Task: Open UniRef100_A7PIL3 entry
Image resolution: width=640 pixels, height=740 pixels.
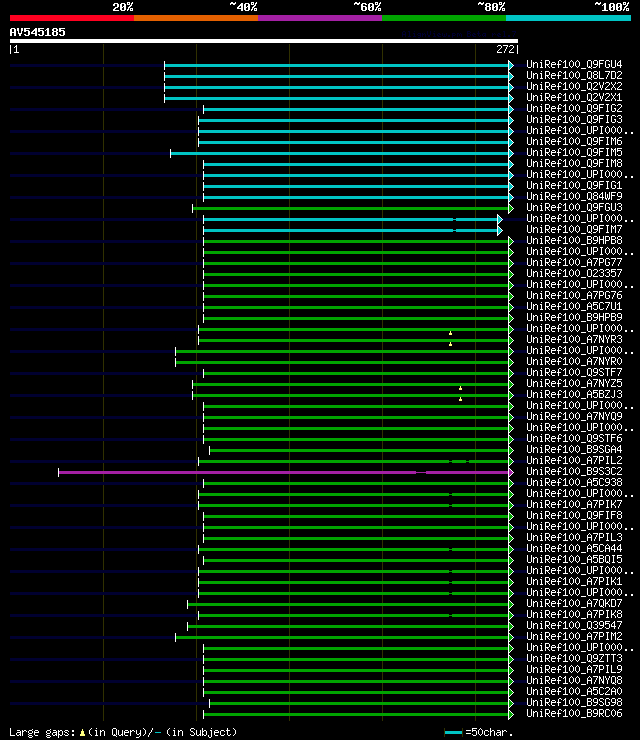Action: click(574, 538)
